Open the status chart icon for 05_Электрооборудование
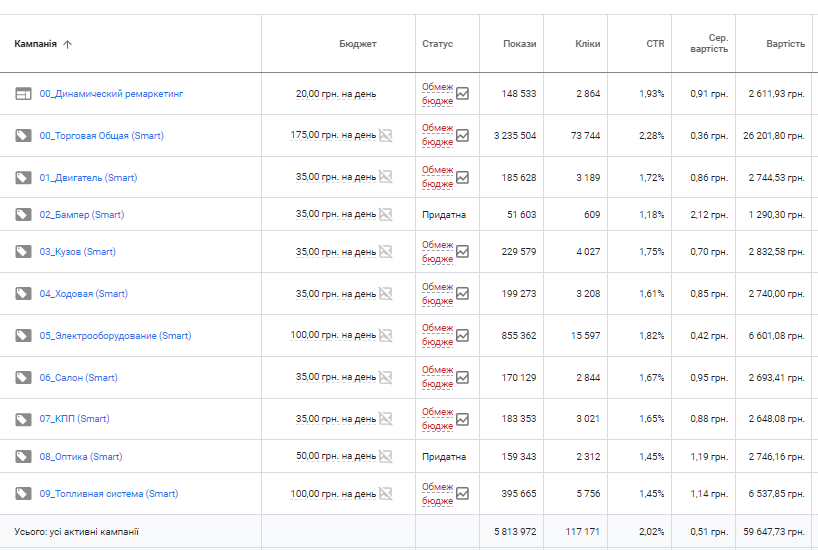Image resolution: width=818 pixels, height=550 pixels. click(x=462, y=336)
